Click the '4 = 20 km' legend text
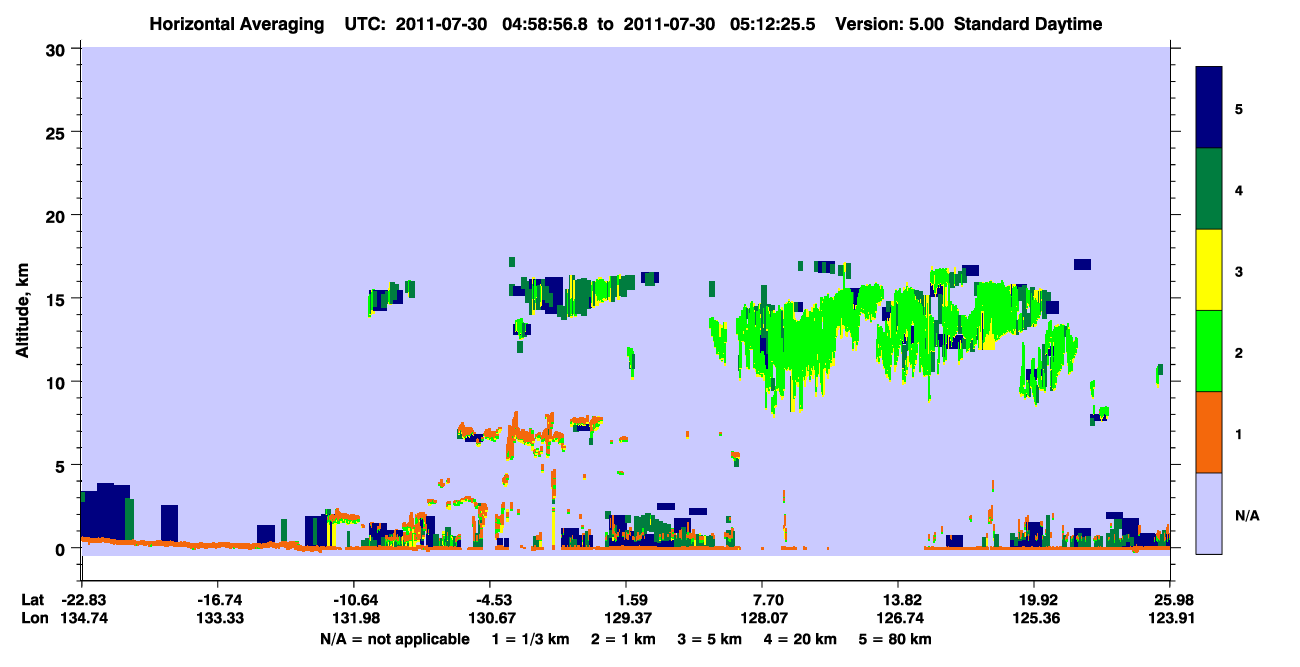Image resolution: width=1300 pixels, height=667 pixels. (800, 639)
